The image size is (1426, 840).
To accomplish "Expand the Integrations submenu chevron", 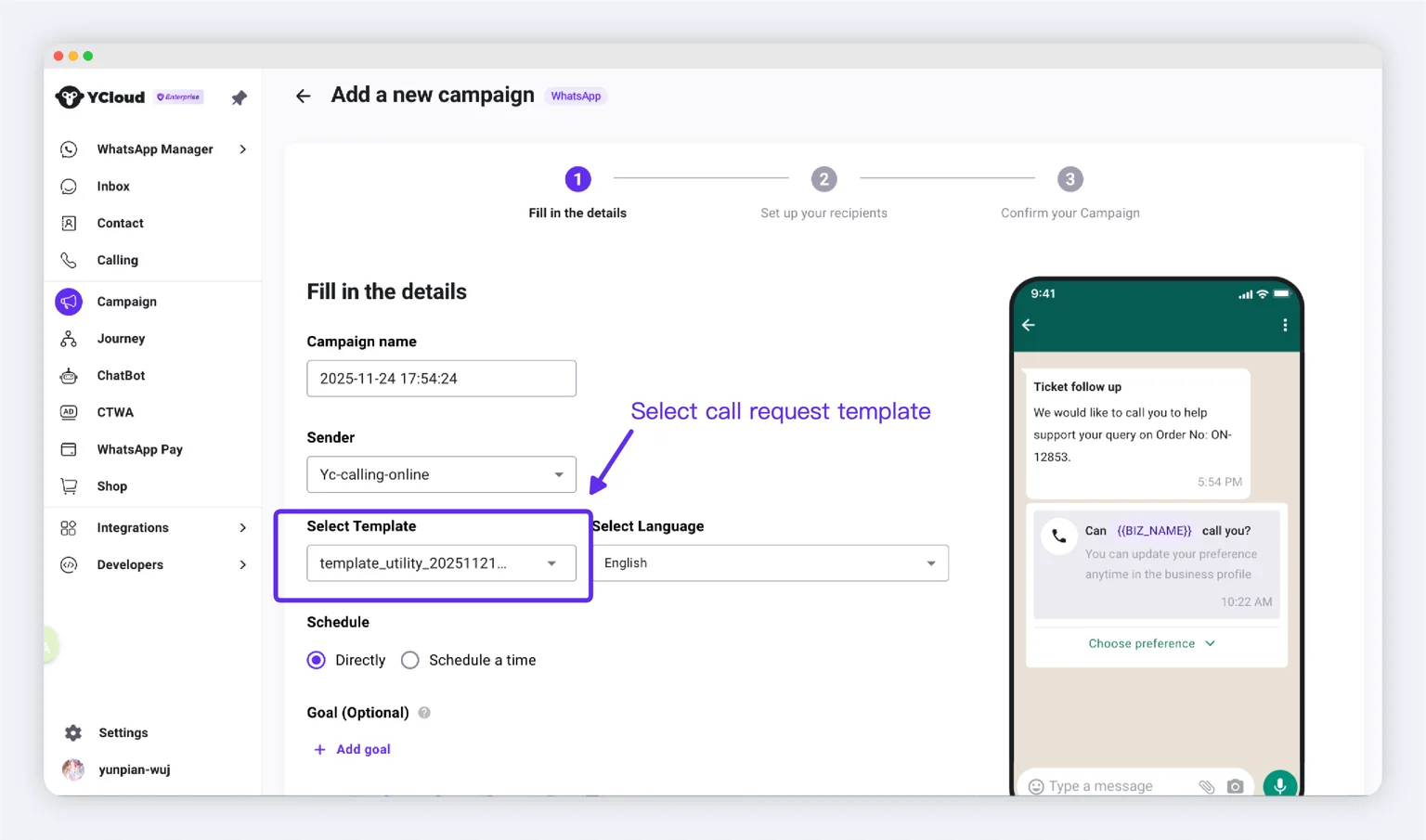I will tap(243, 528).
